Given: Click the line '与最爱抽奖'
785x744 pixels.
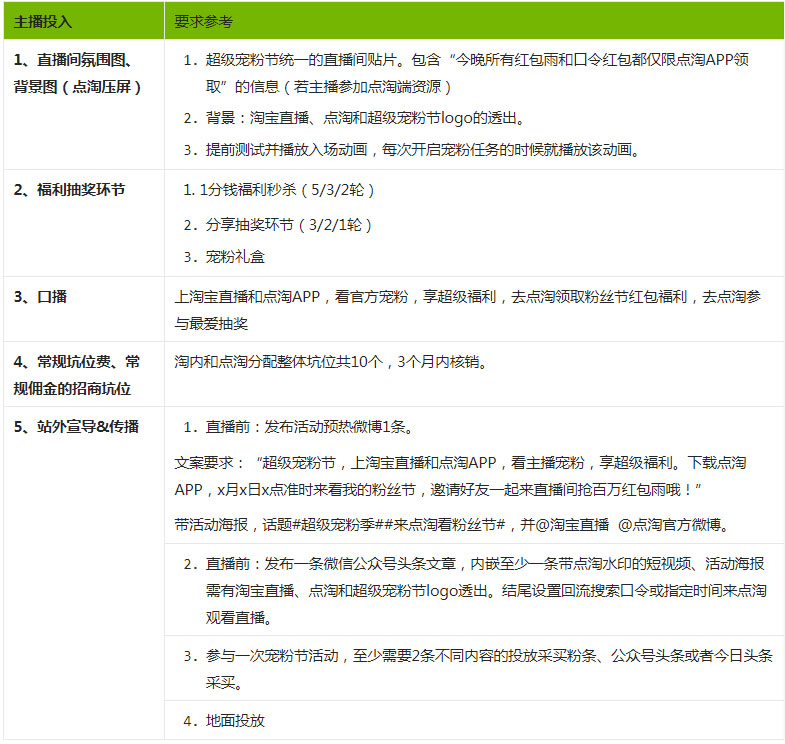Looking at the screenshot, I should coord(211,323).
